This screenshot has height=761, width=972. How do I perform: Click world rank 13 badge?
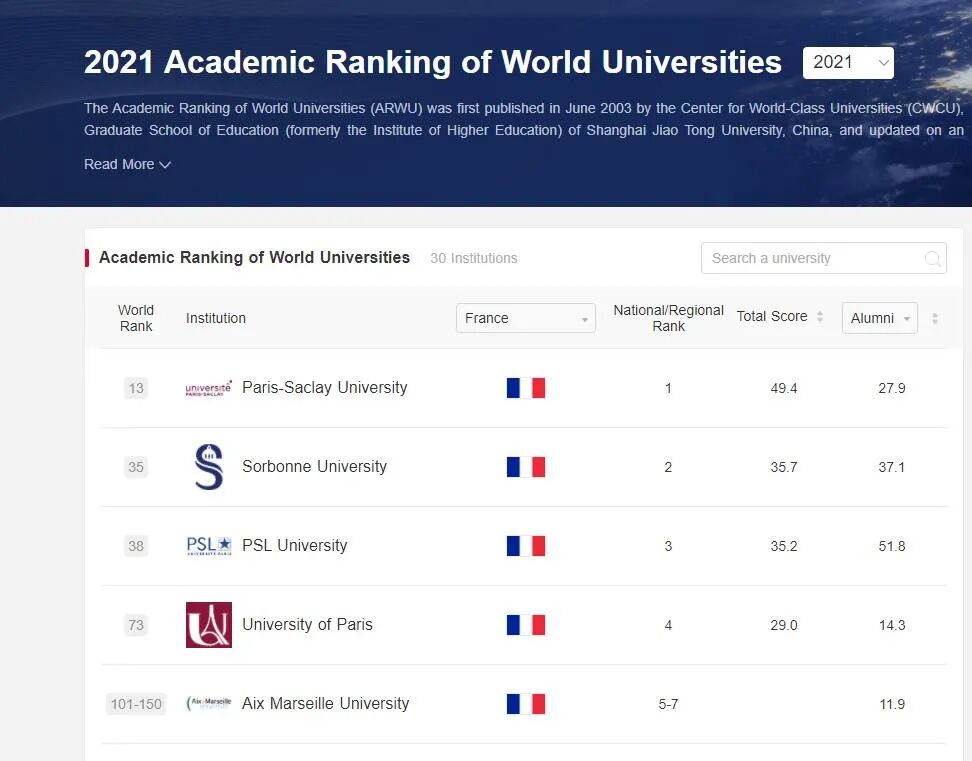coord(136,388)
